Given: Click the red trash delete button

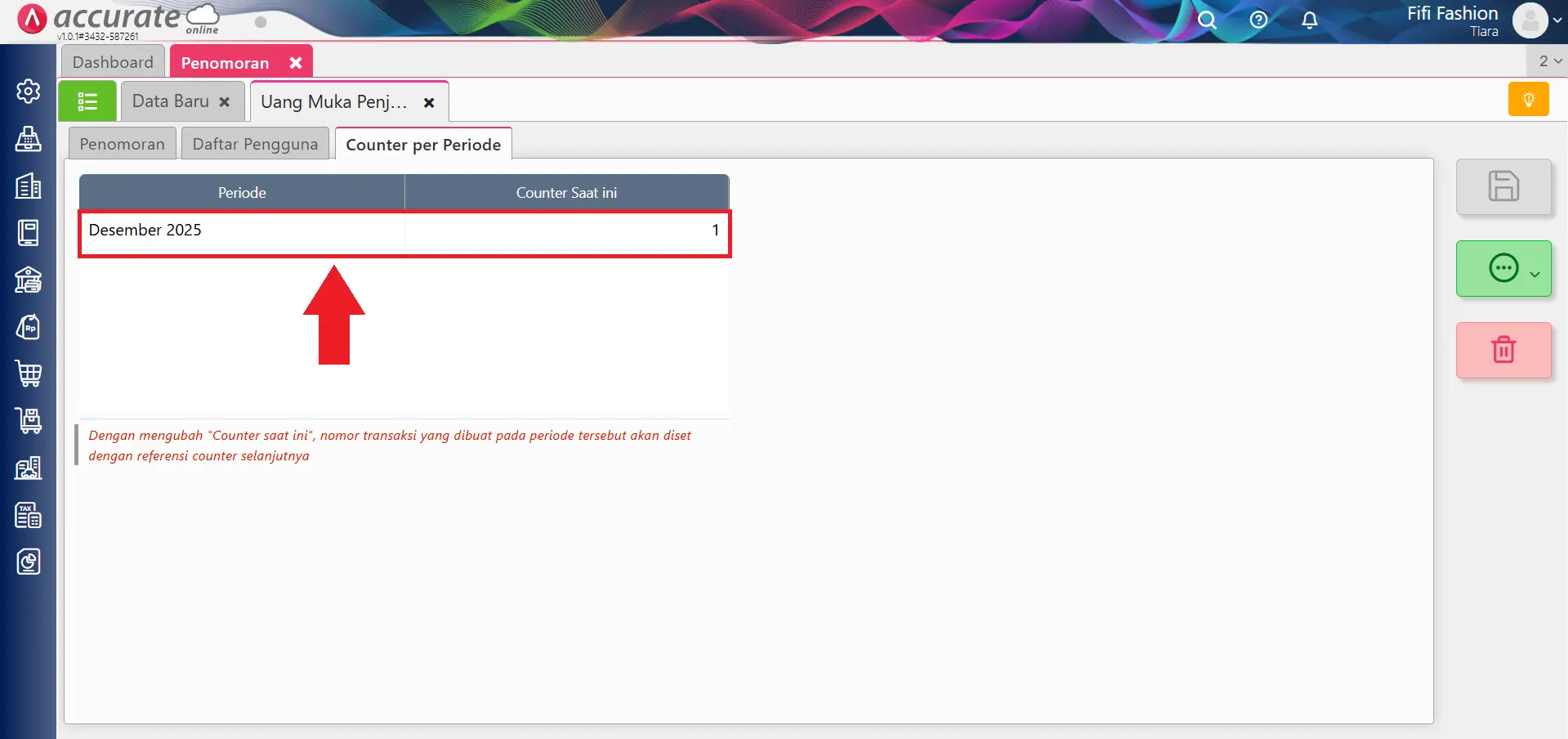Looking at the screenshot, I should 1503,350.
